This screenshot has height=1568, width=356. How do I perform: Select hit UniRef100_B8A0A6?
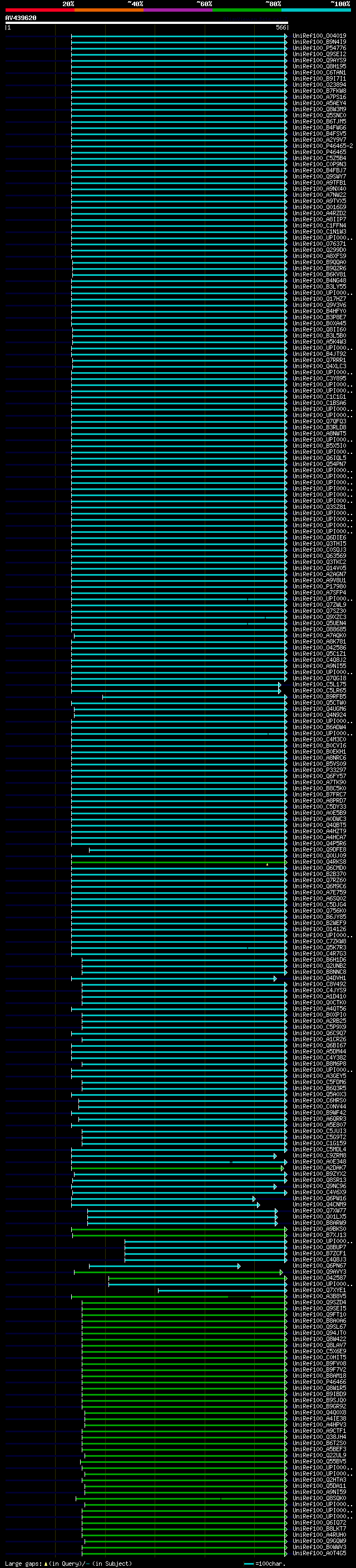(x=319, y=1320)
